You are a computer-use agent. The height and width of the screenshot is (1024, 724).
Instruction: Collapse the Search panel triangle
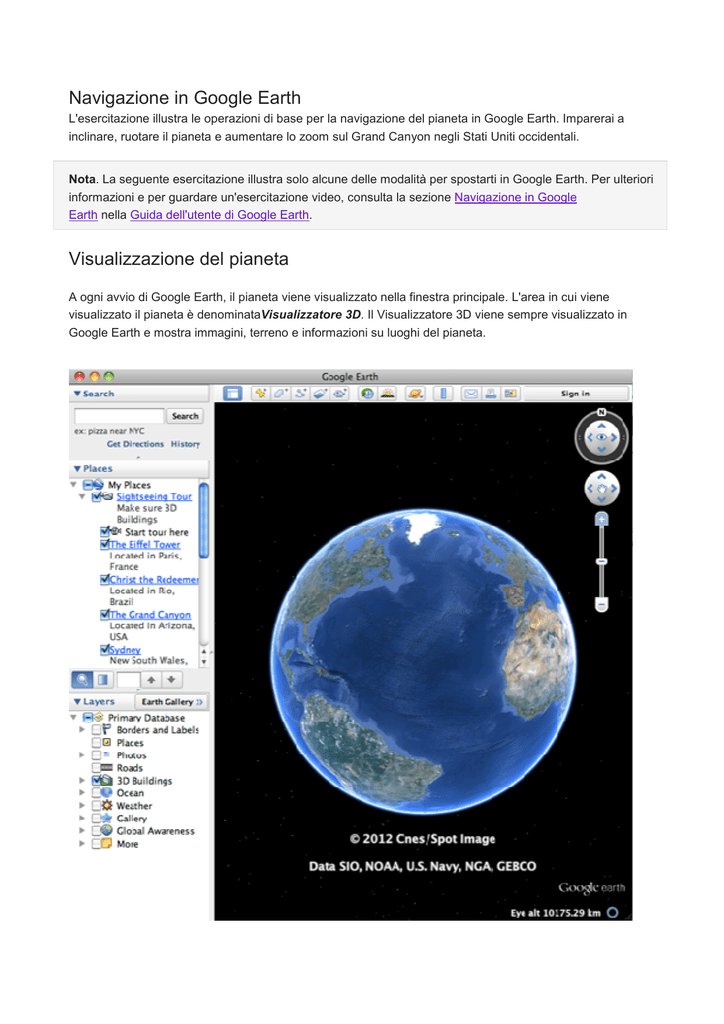point(77,394)
